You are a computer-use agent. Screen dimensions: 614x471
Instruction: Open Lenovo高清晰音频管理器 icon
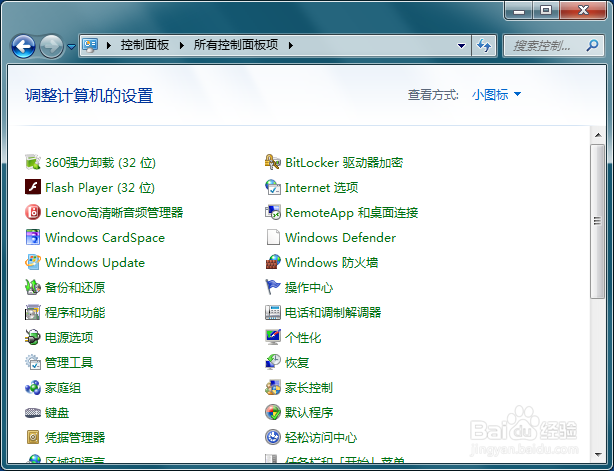click(33, 213)
